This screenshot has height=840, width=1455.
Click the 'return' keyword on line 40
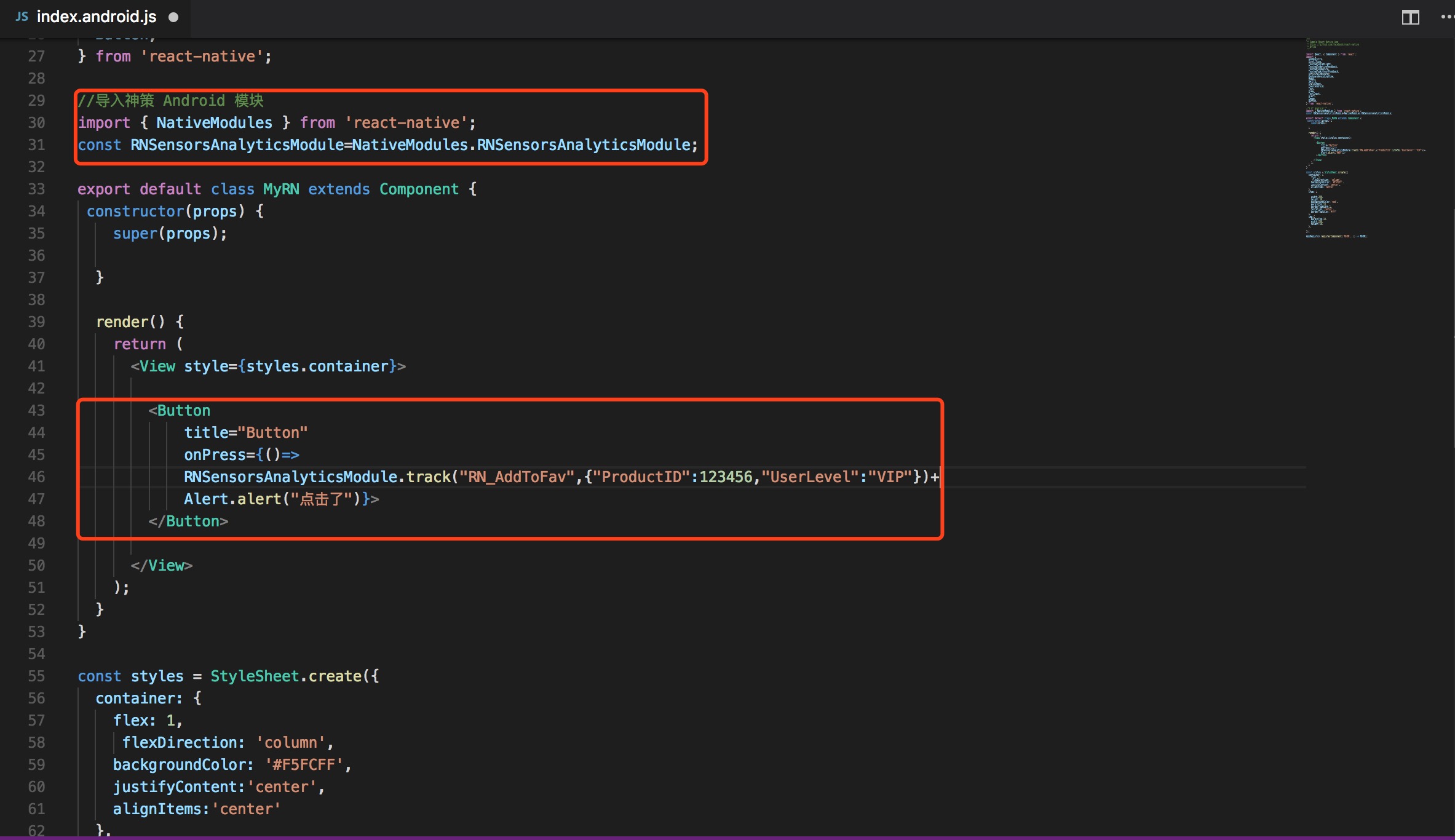pos(140,344)
